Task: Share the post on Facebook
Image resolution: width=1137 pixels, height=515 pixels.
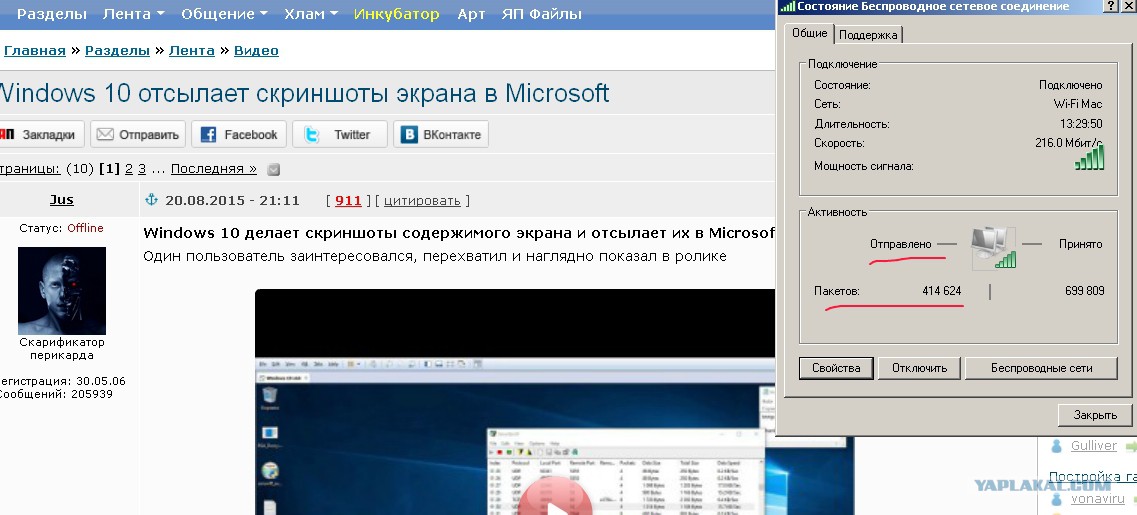Action: tap(239, 134)
